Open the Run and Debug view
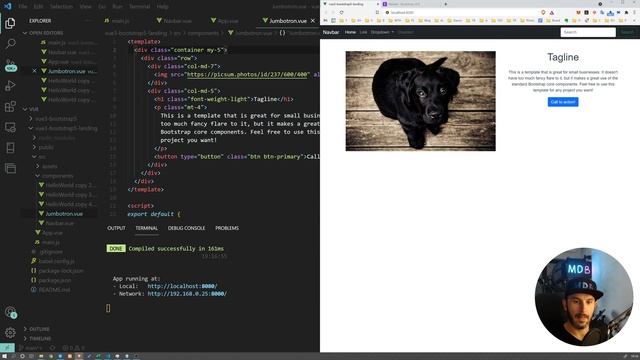The image size is (640, 360). click(10, 86)
